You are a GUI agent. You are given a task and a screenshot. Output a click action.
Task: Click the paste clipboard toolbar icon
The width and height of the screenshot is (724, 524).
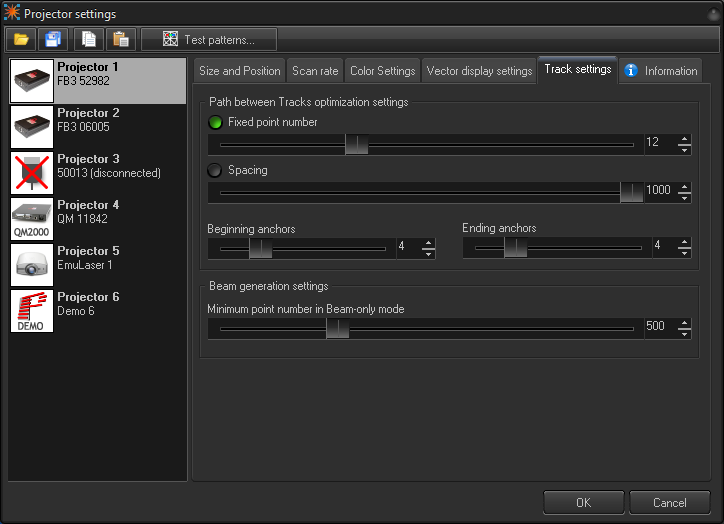coord(120,40)
